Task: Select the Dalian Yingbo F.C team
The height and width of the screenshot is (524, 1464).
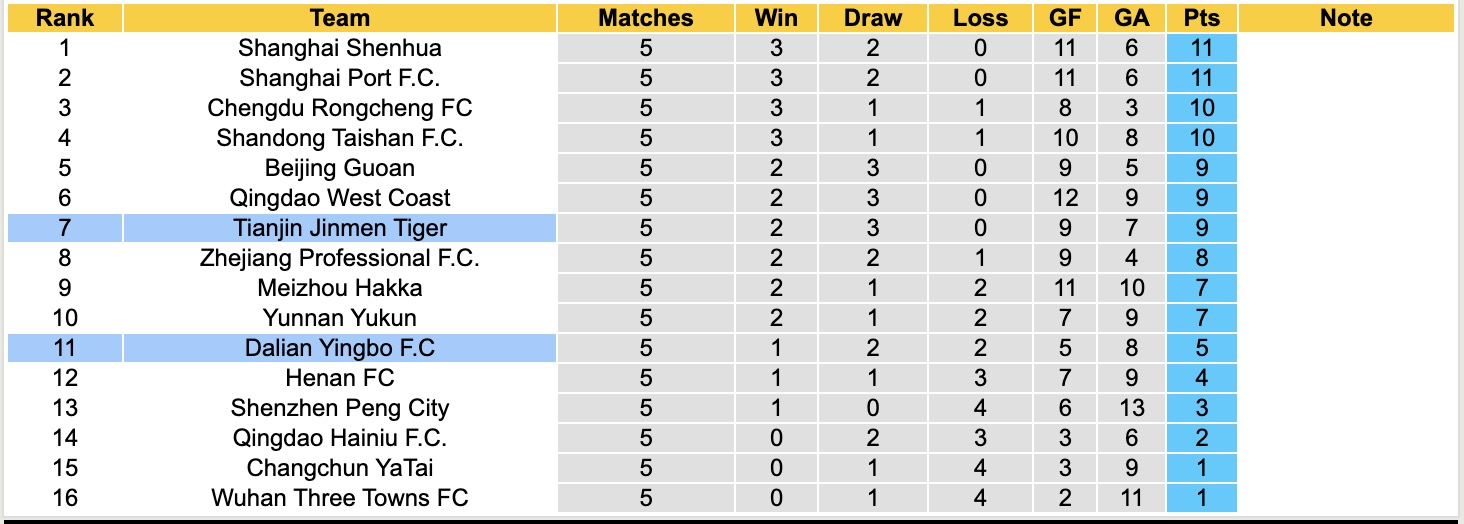Action: pos(339,348)
